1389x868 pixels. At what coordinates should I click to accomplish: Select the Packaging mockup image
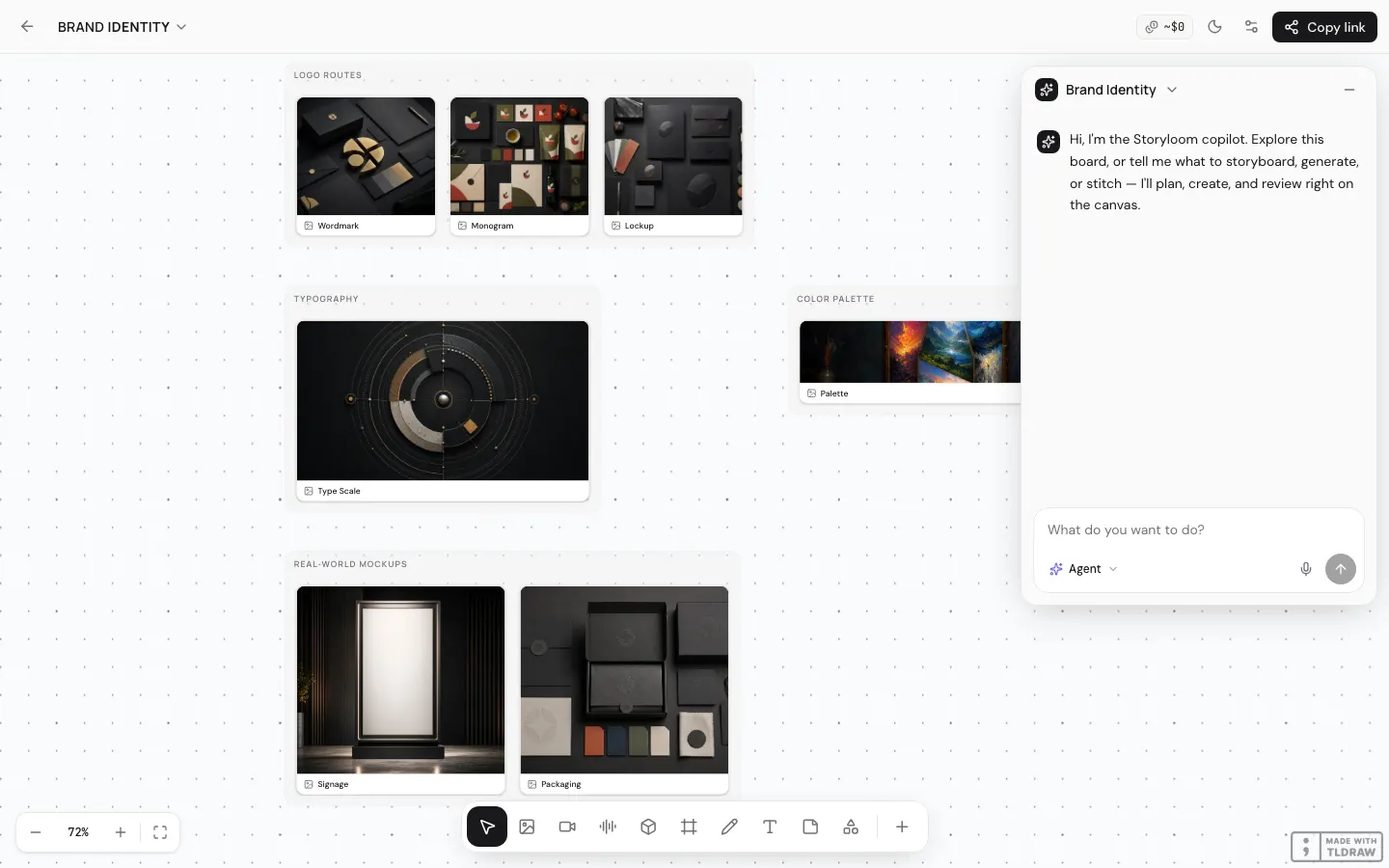(x=624, y=680)
